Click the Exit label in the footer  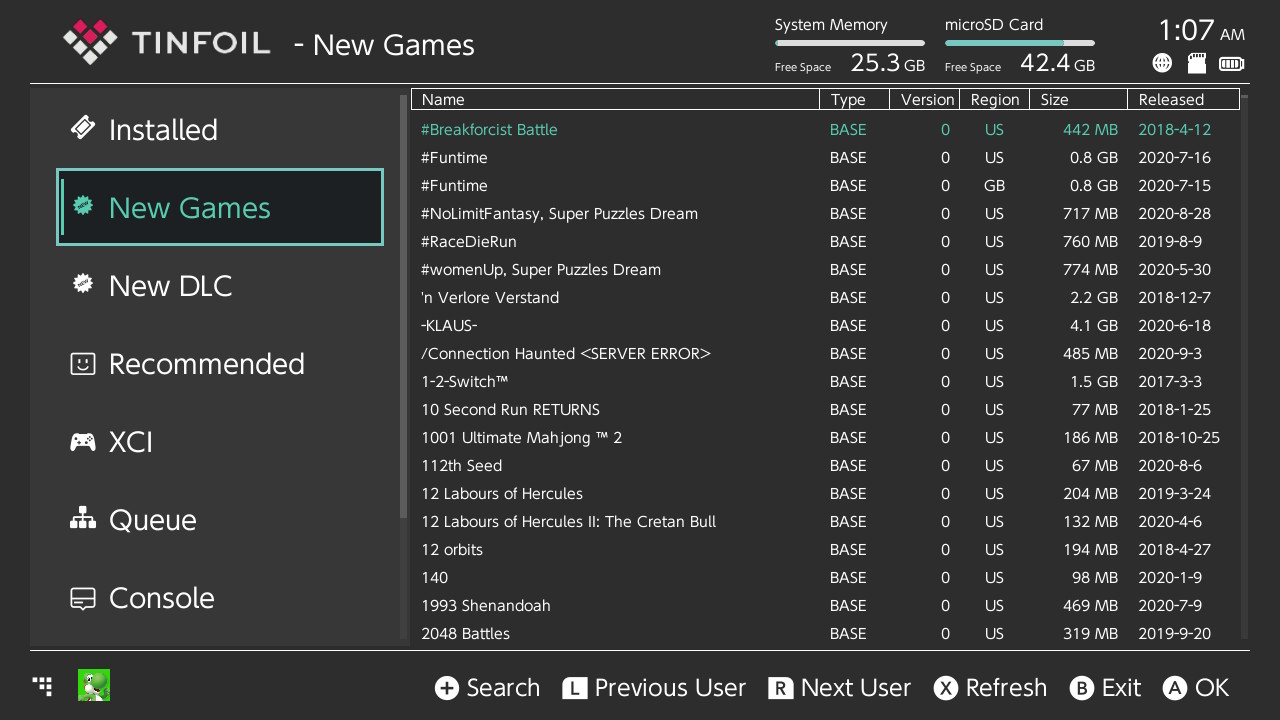click(x=1121, y=688)
